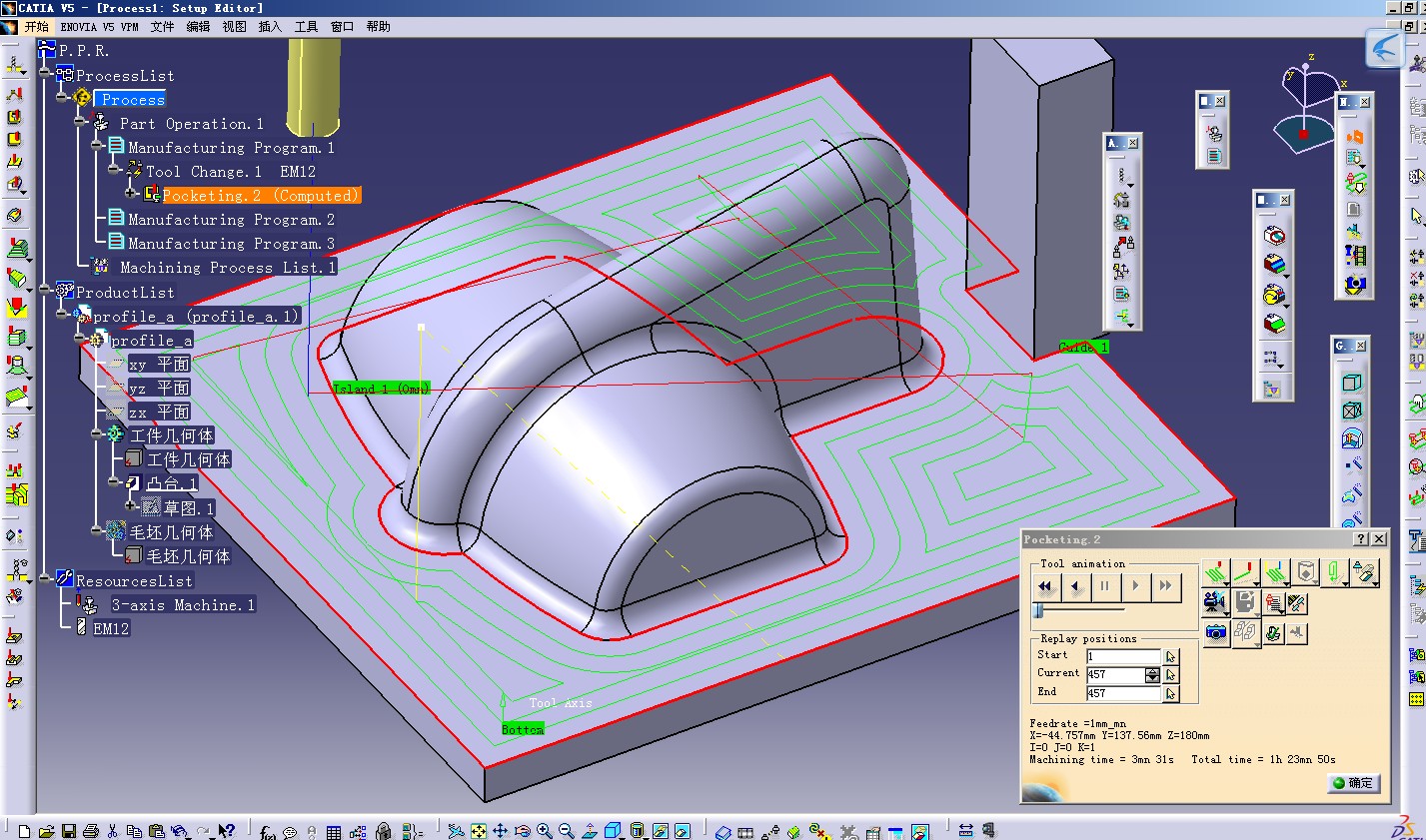Confirm Pocketing.2 dialog with 确定

tap(1354, 783)
